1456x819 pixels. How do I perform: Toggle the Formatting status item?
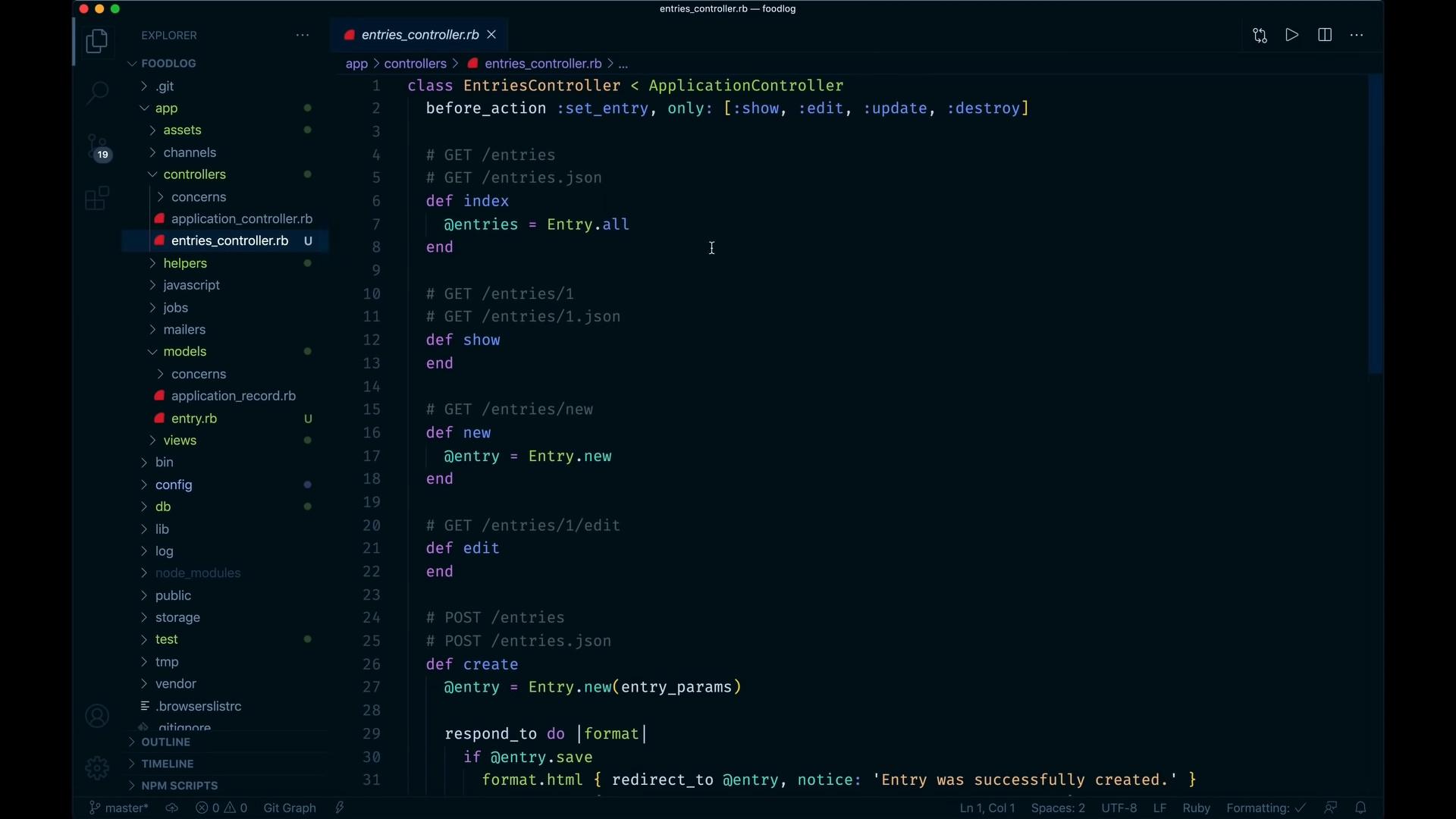[1266, 809]
